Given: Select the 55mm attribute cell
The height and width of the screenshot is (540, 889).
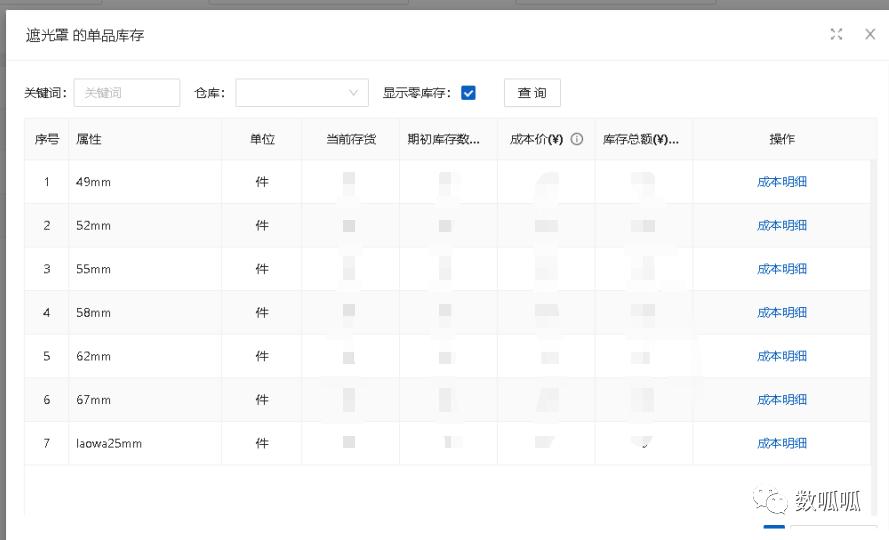Looking at the screenshot, I should (x=145, y=269).
